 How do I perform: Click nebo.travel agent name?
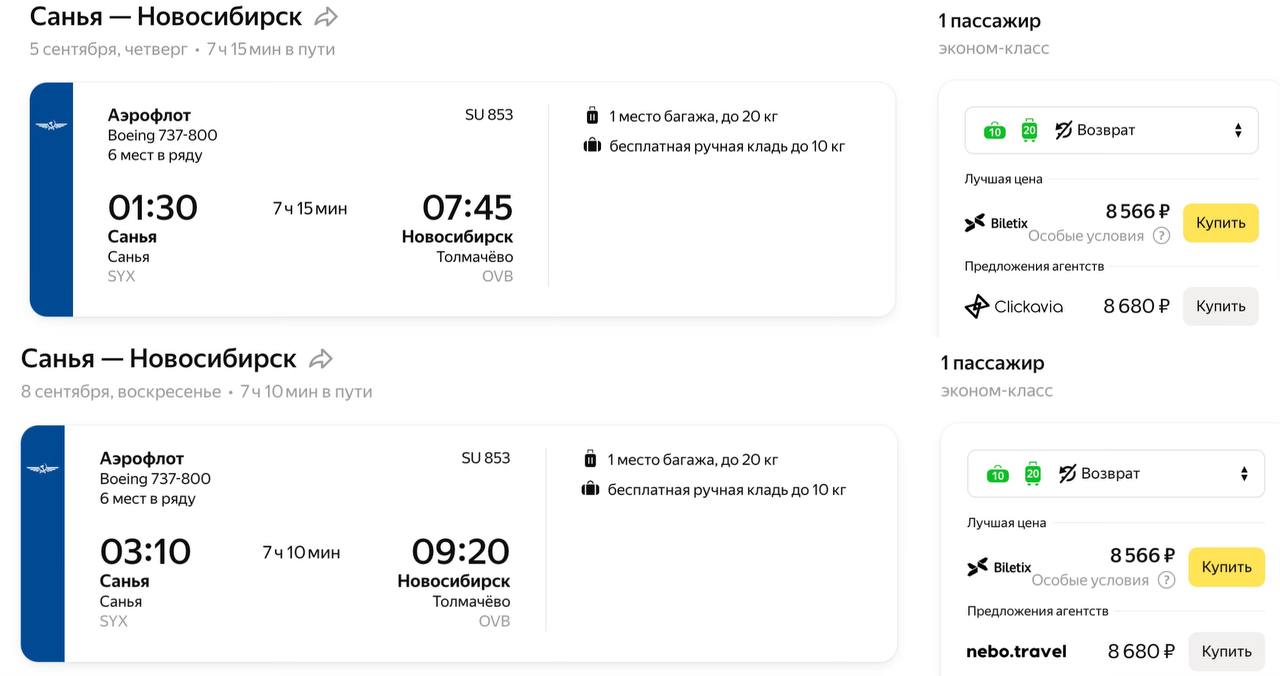click(1016, 651)
